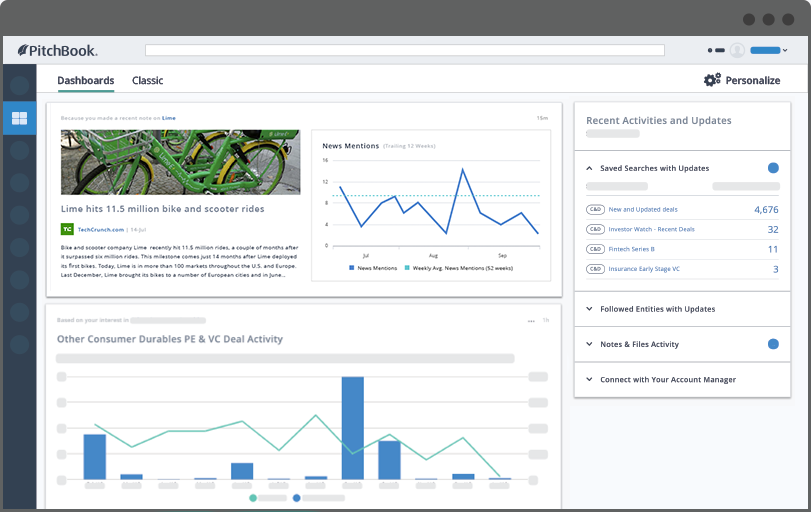The image size is (811, 512).
Task: Open the blue account dropdown arrow
Action: click(x=785, y=50)
